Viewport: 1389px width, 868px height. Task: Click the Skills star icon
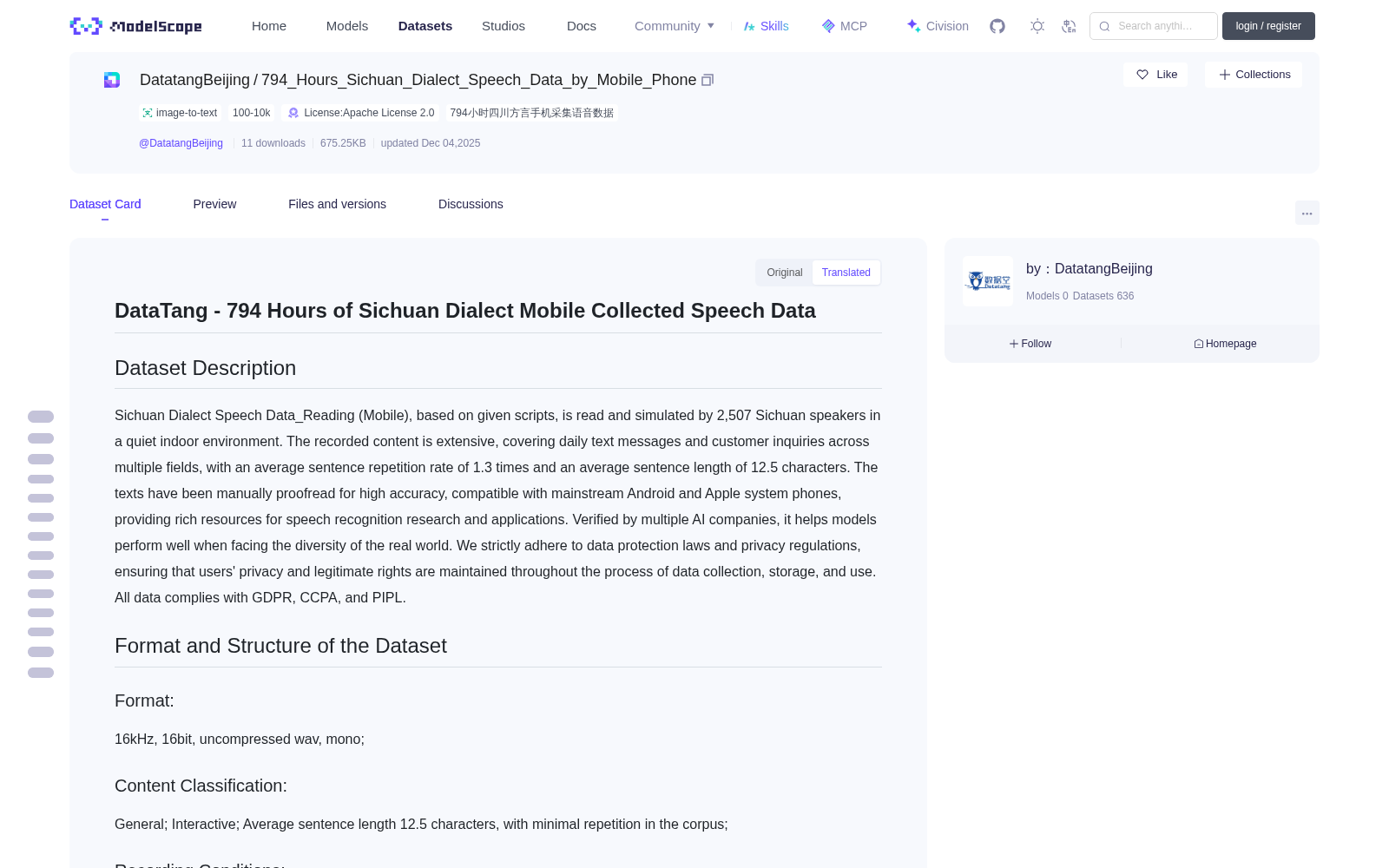[x=749, y=26]
